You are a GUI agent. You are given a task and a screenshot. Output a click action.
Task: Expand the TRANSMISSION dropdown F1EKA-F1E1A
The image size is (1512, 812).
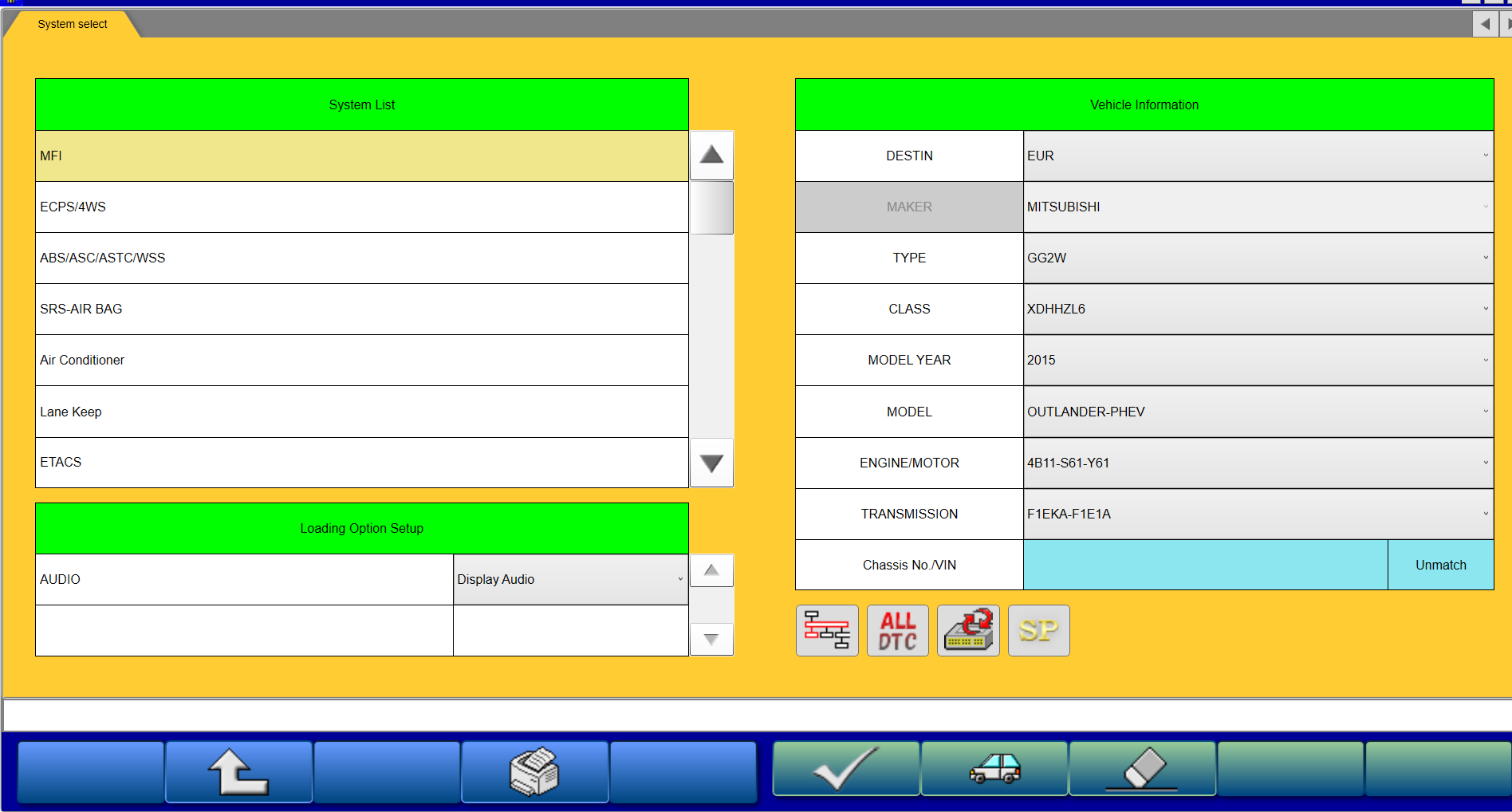pyautogui.click(x=1258, y=514)
